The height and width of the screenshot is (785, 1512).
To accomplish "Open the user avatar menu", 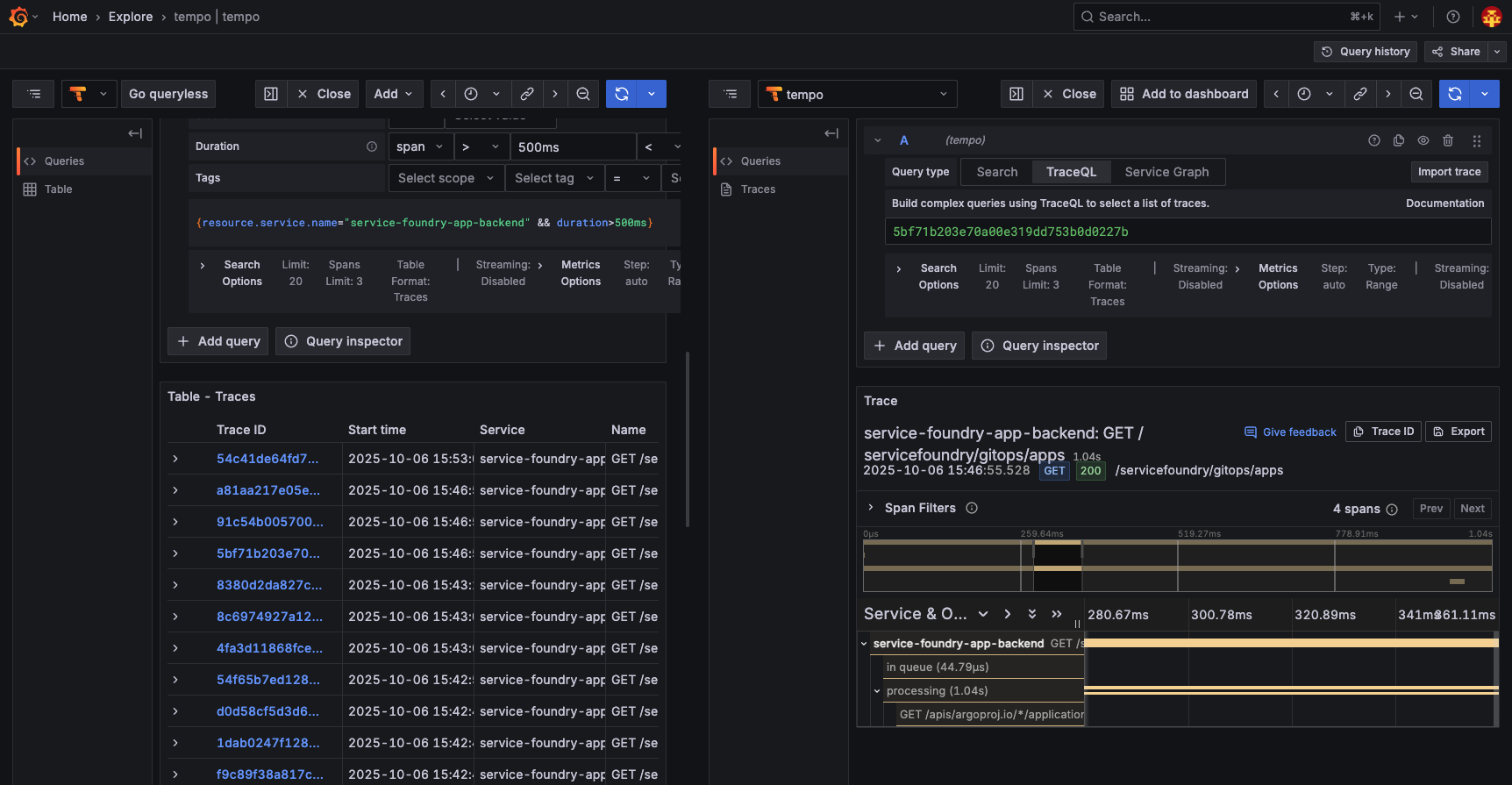I will point(1492,17).
